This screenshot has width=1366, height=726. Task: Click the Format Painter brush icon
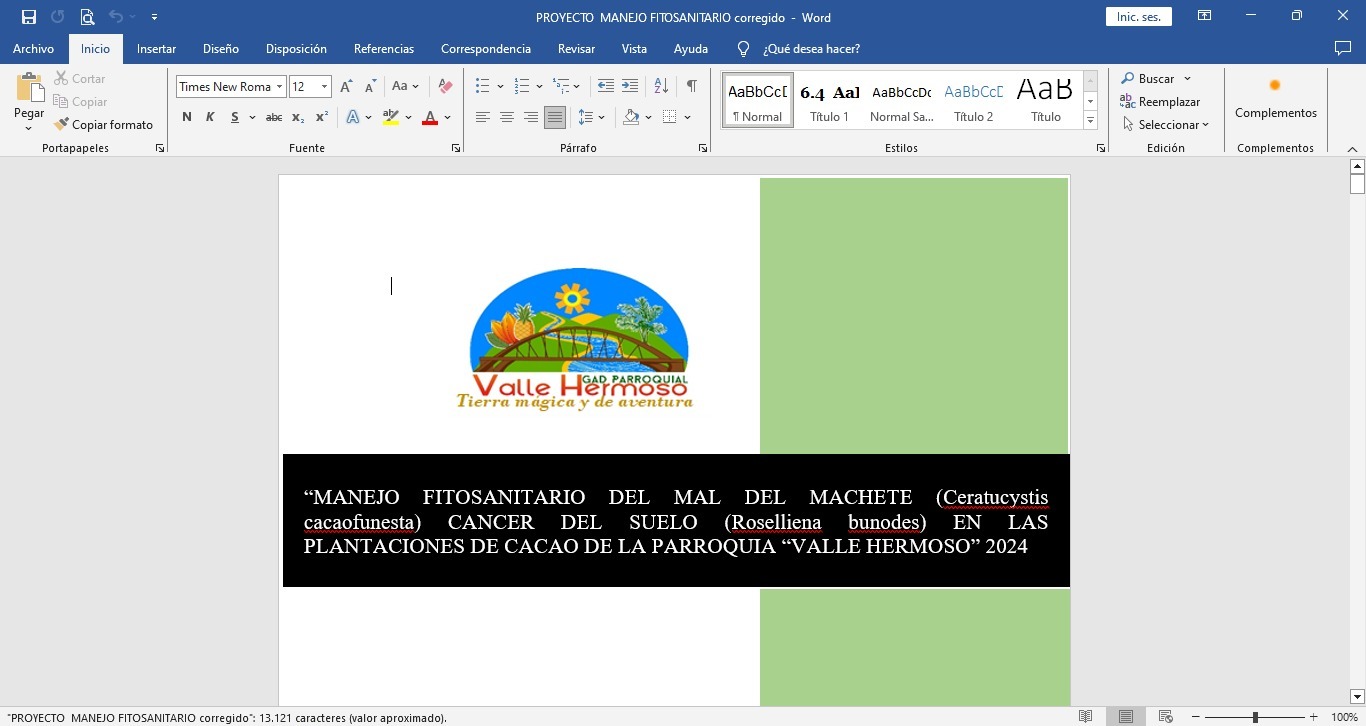(x=62, y=125)
